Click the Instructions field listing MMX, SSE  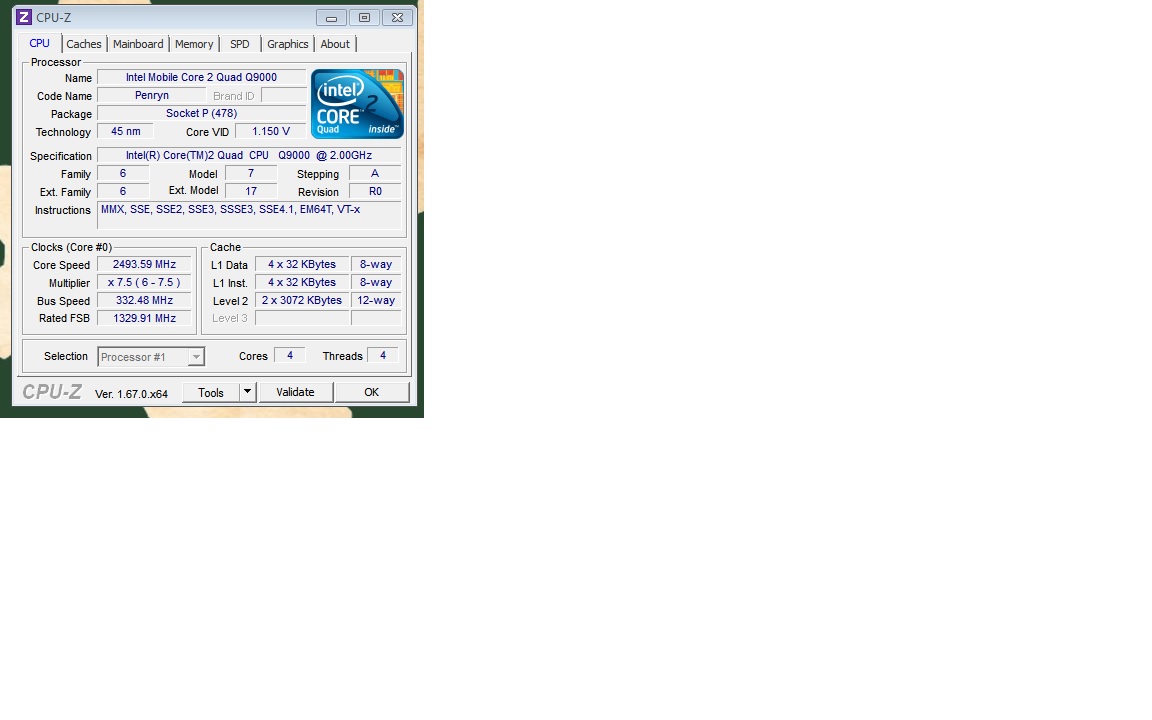(x=249, y=215)
